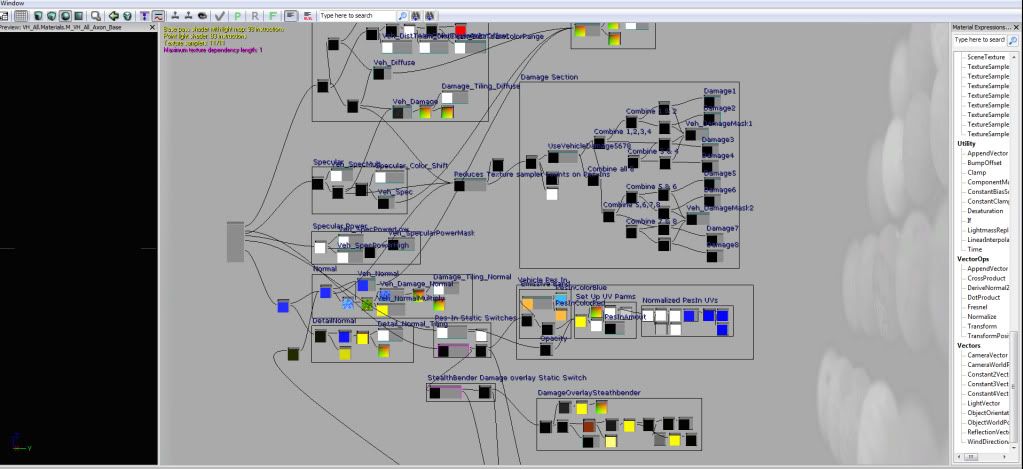Click the red color node swatch
This screenshot has height=469, width=1023.
460,30
